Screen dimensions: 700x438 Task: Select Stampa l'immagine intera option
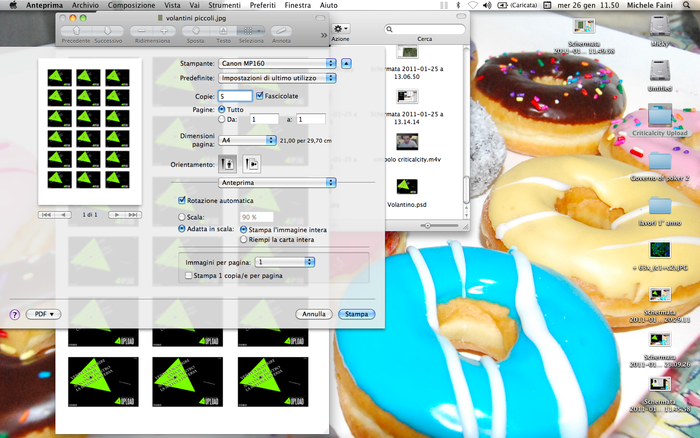[x=243, y=229]
